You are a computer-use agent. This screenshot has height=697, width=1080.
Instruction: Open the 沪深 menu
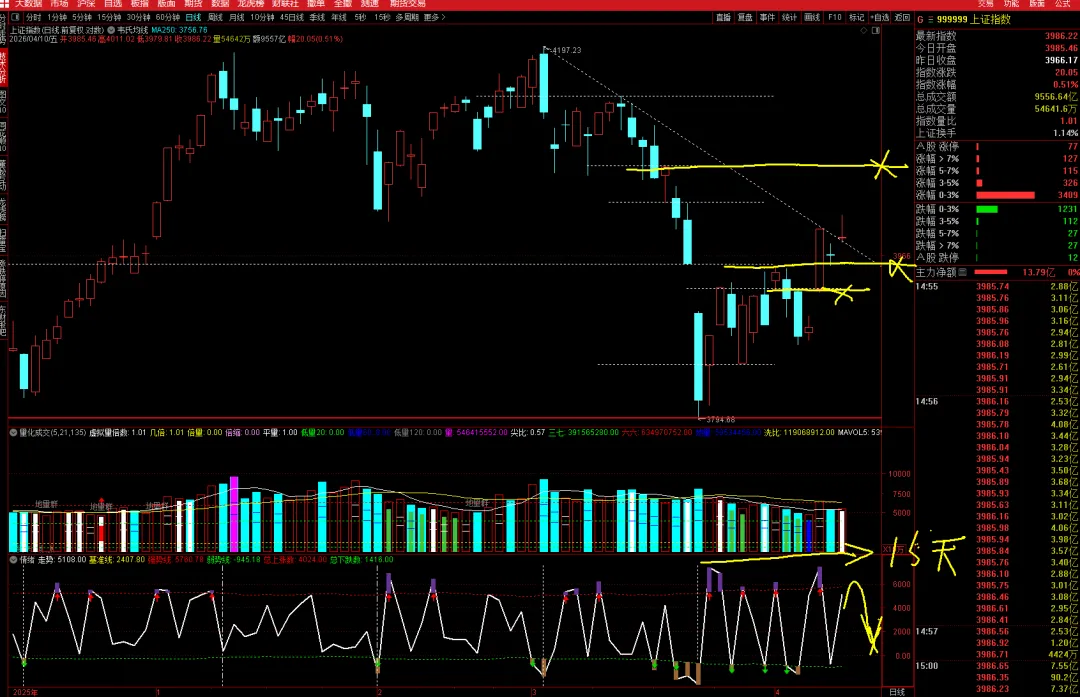click(86, 3)
